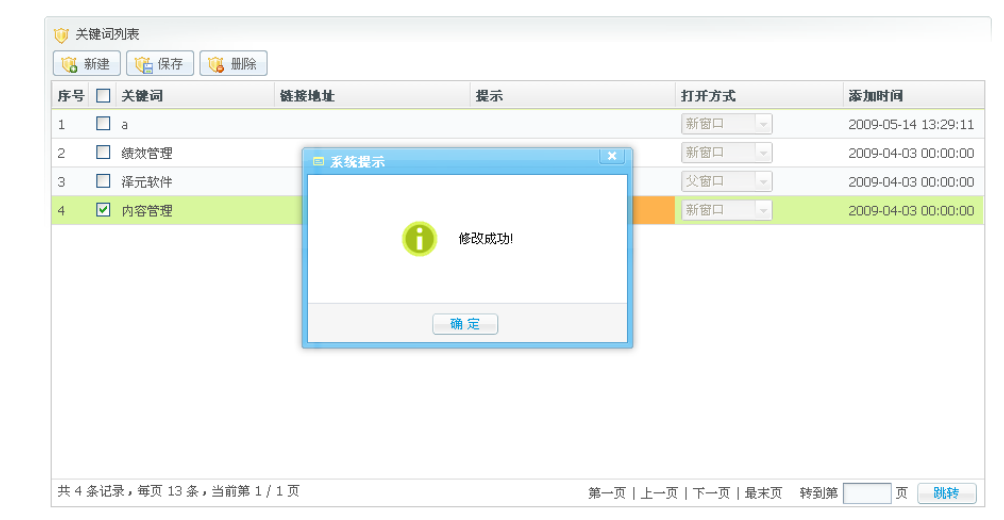Select the keyword cell 泽元软件
The image size is (1004, 520).
coord(147,182)
